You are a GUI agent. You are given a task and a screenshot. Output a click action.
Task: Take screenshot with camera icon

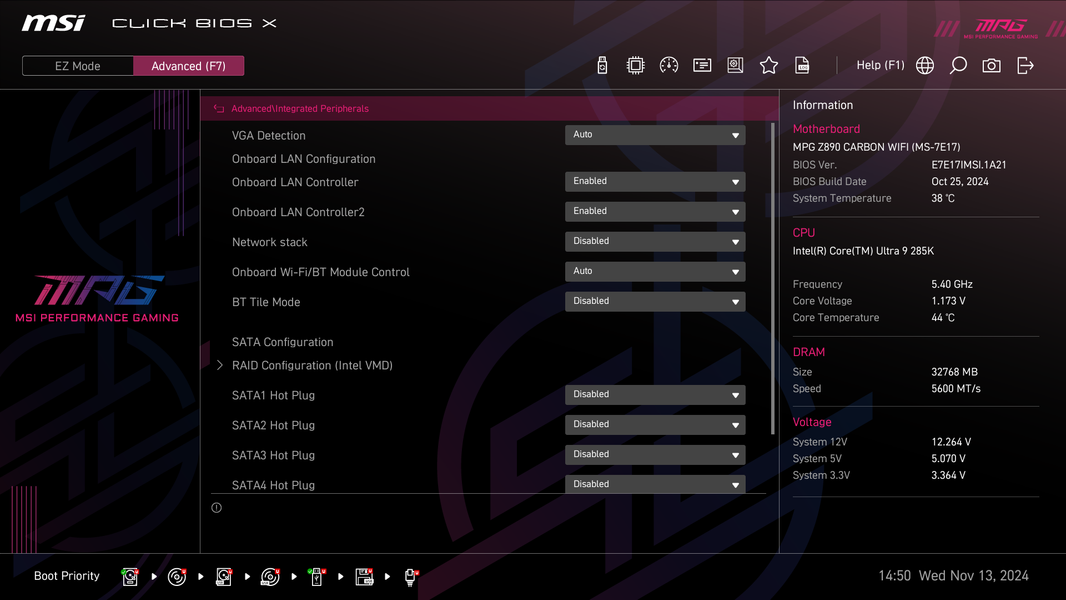tap(991, 65)
